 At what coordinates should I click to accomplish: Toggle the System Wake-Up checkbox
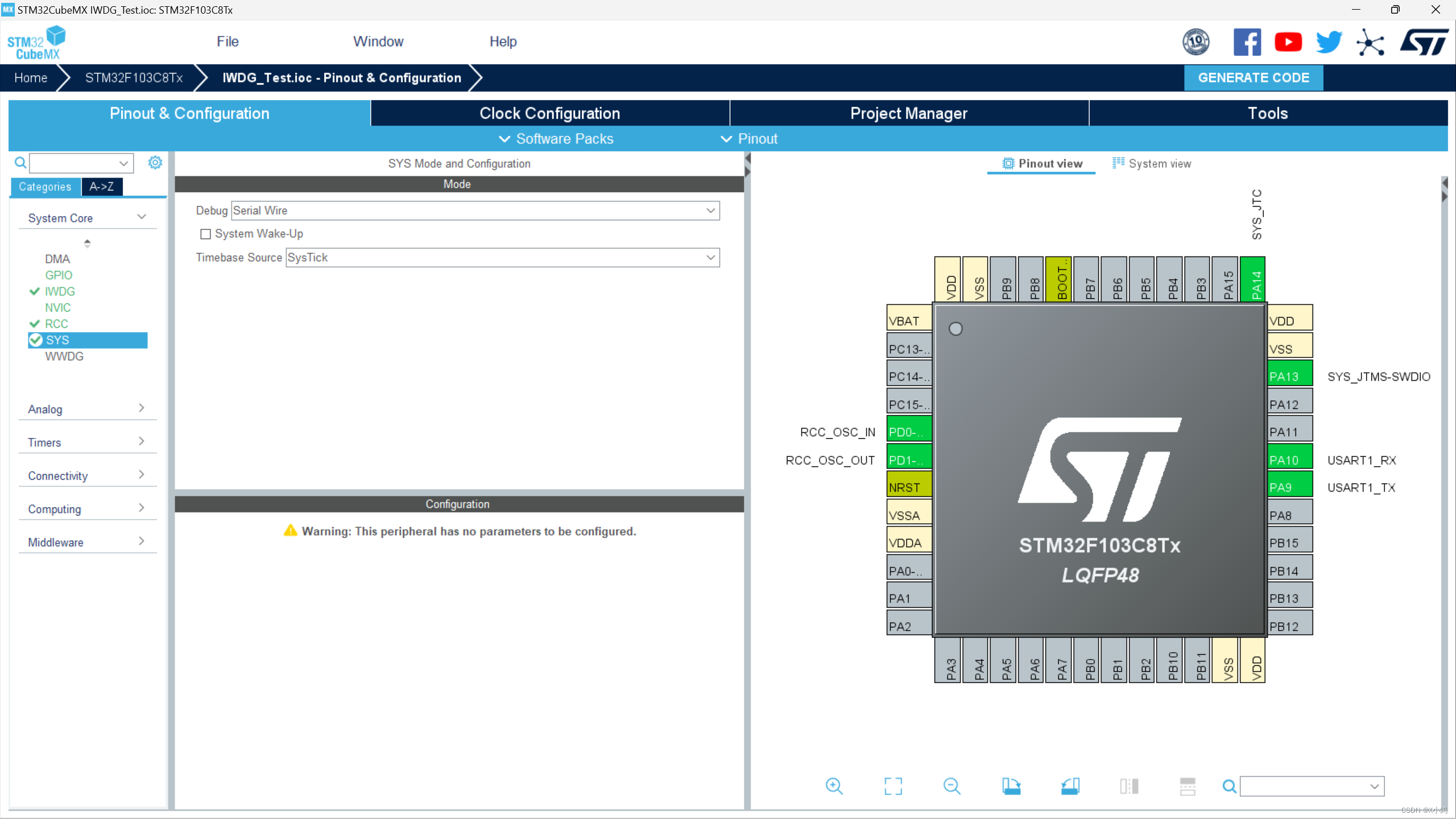[206, 233]
